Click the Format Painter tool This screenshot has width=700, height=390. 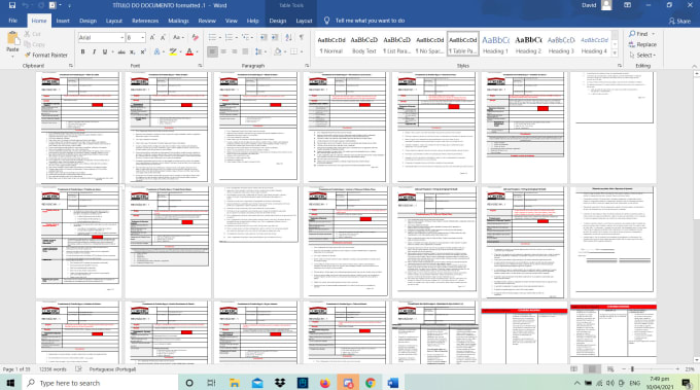tap(46, 55)
